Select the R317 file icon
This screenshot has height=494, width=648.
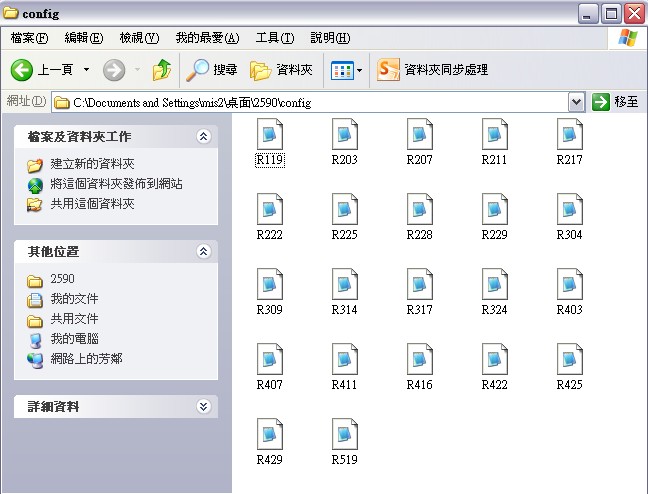click(x=419, y=284)
